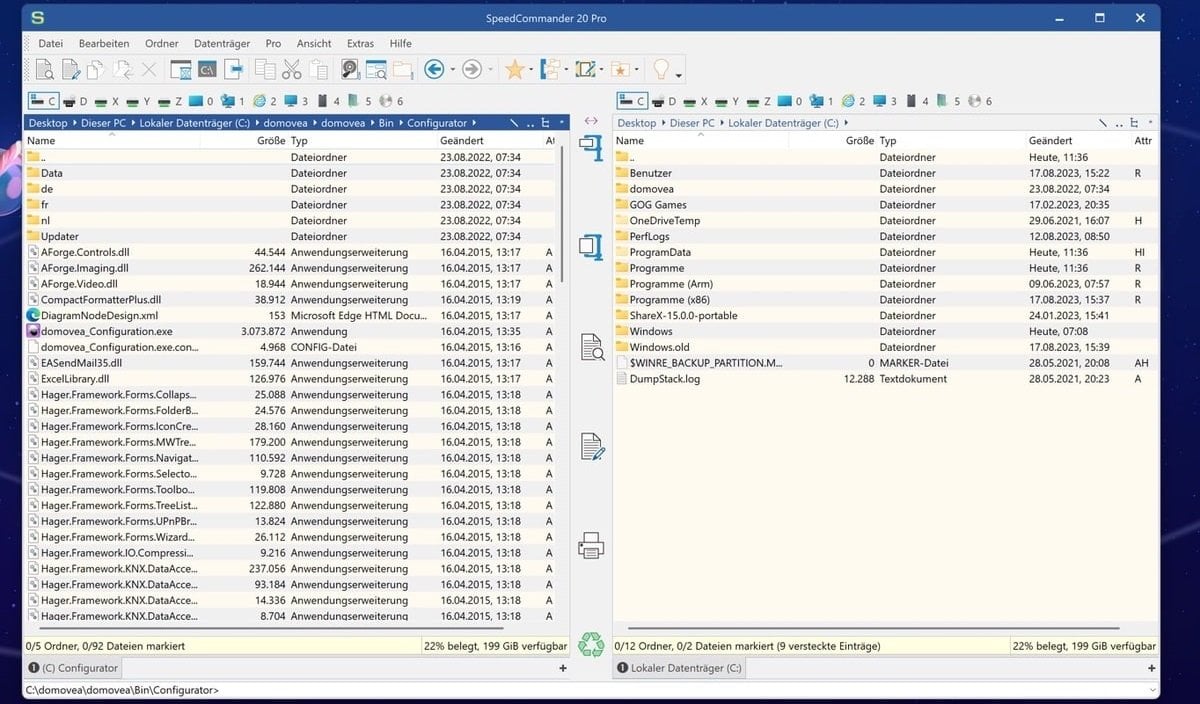Open the Ansicht menu
This screenshot has width=1200, height=704.
(x=314, y=44)
